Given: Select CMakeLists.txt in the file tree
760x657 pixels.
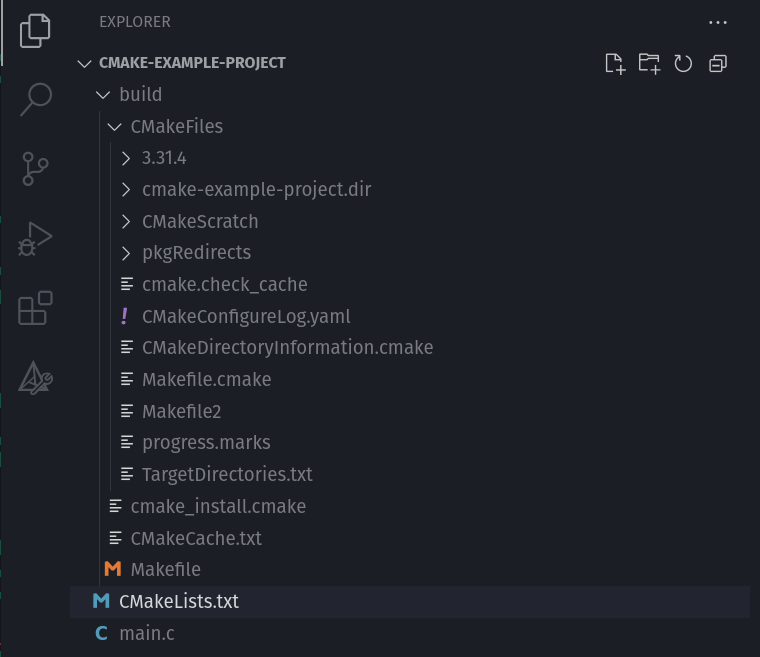Looking at the screenshot, I should [179, 601].
